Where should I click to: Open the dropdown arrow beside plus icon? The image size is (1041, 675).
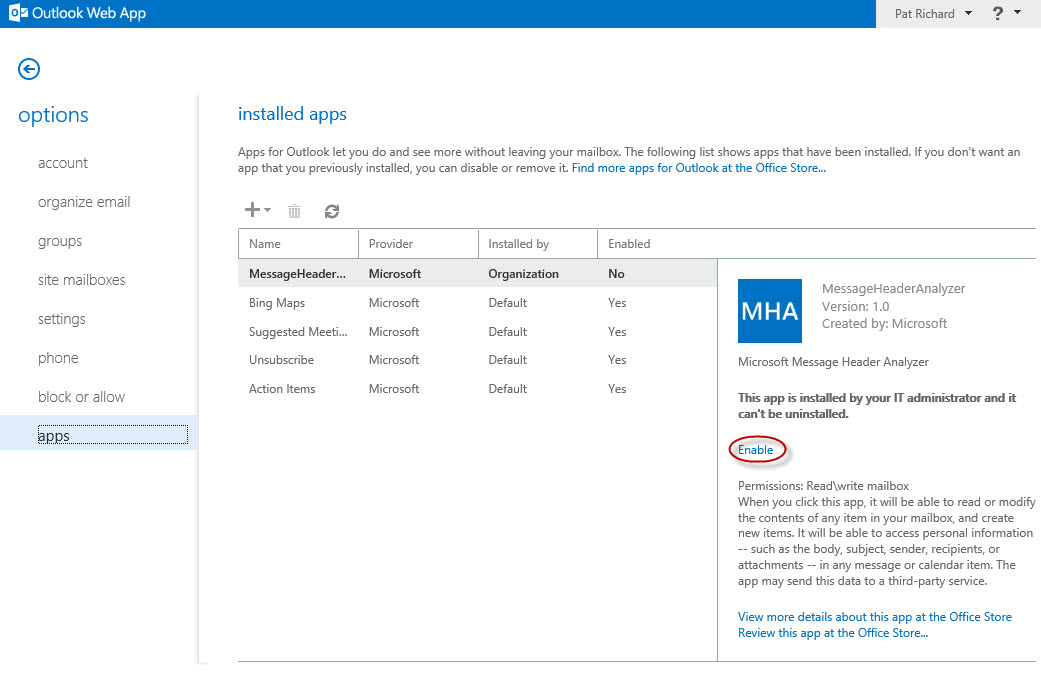(268, 210)
